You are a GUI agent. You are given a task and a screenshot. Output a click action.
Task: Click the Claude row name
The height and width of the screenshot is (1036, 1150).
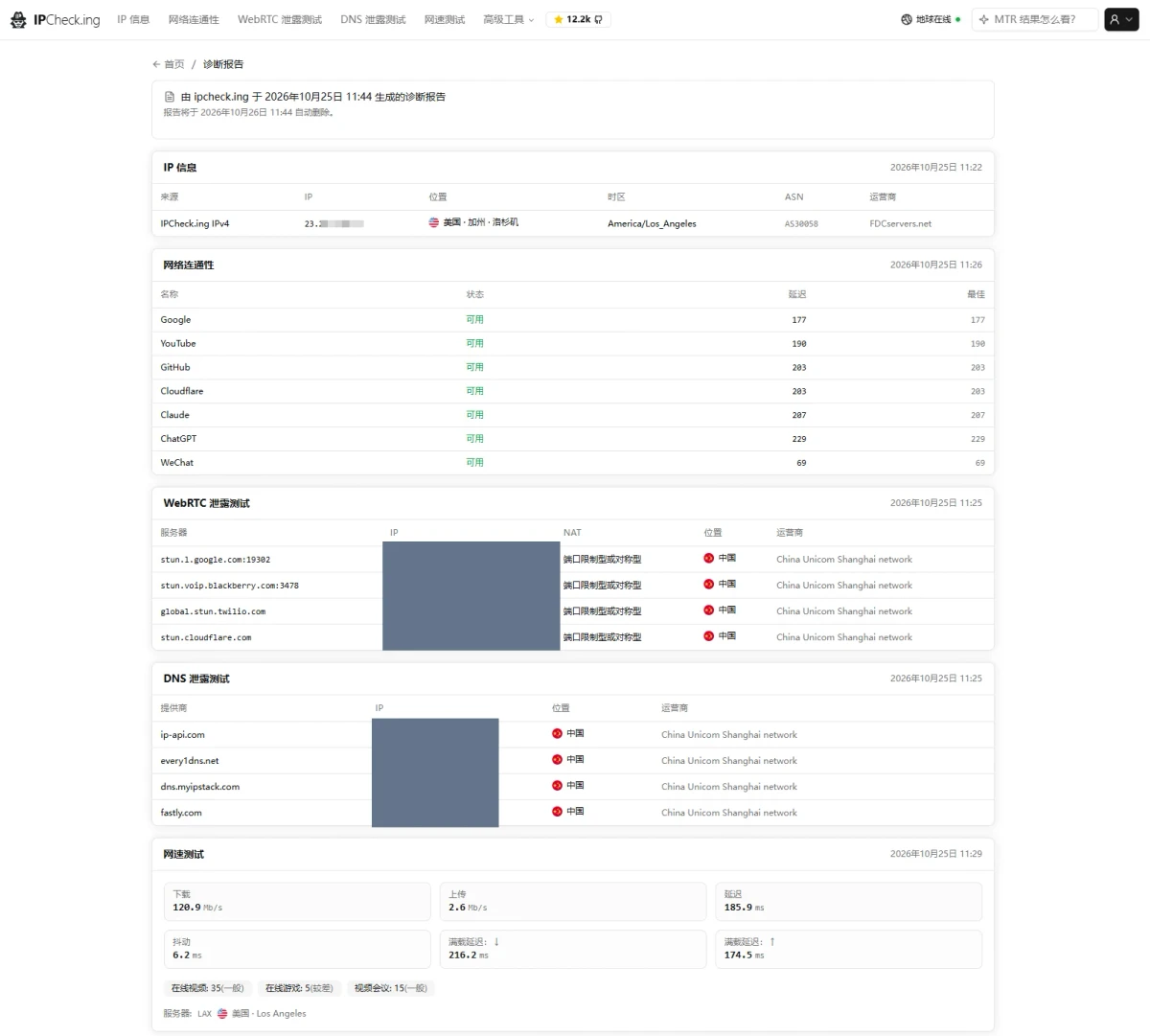coord(174,415)
